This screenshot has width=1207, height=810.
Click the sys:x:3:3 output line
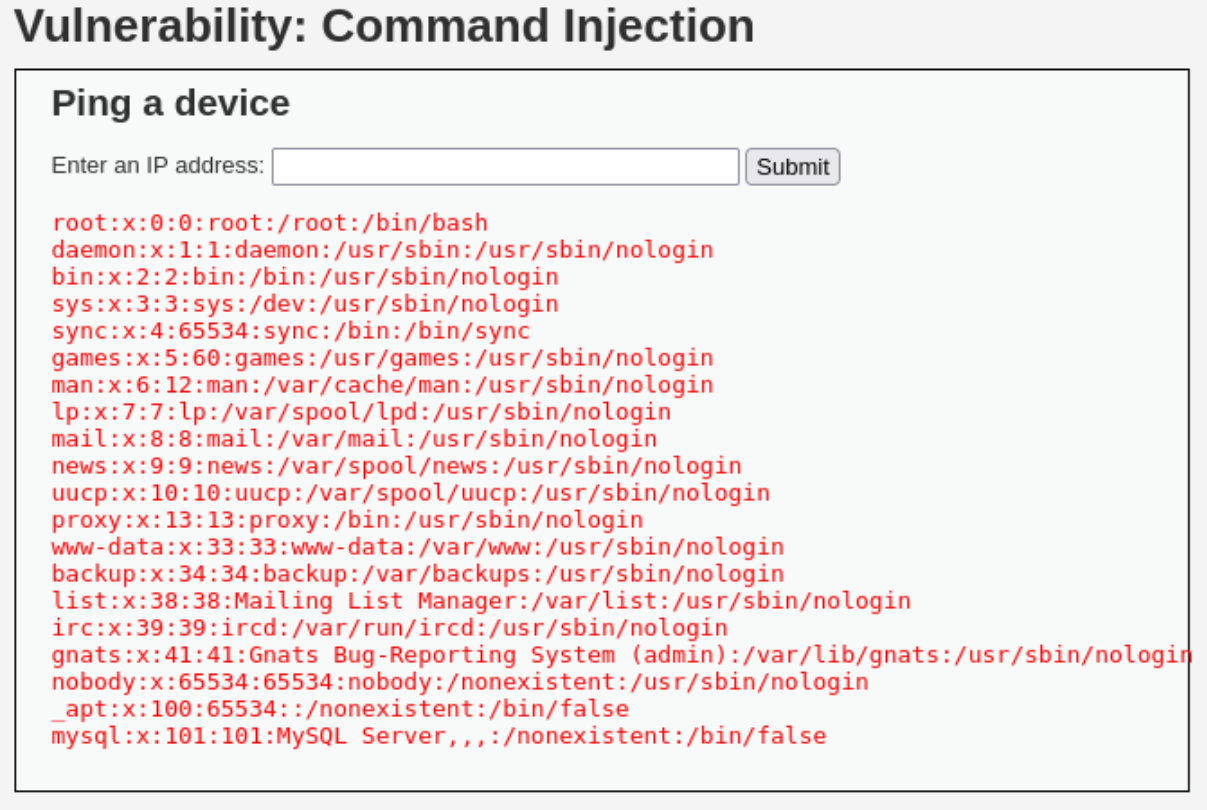(x=305, y=304)
